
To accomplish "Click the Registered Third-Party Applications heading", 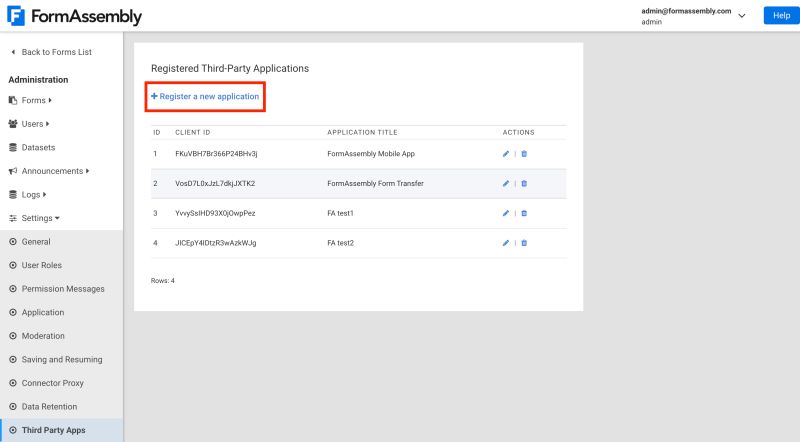I will [x=230, y=68].
